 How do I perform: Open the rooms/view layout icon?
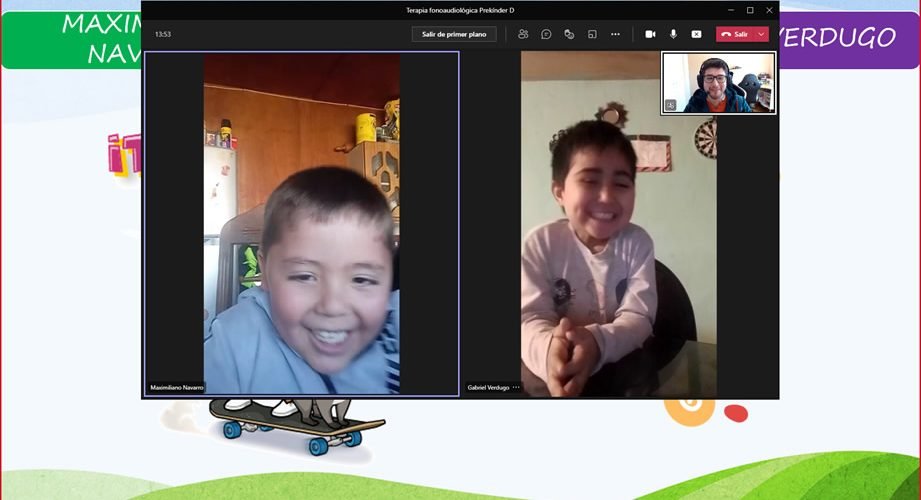point(592,34)
